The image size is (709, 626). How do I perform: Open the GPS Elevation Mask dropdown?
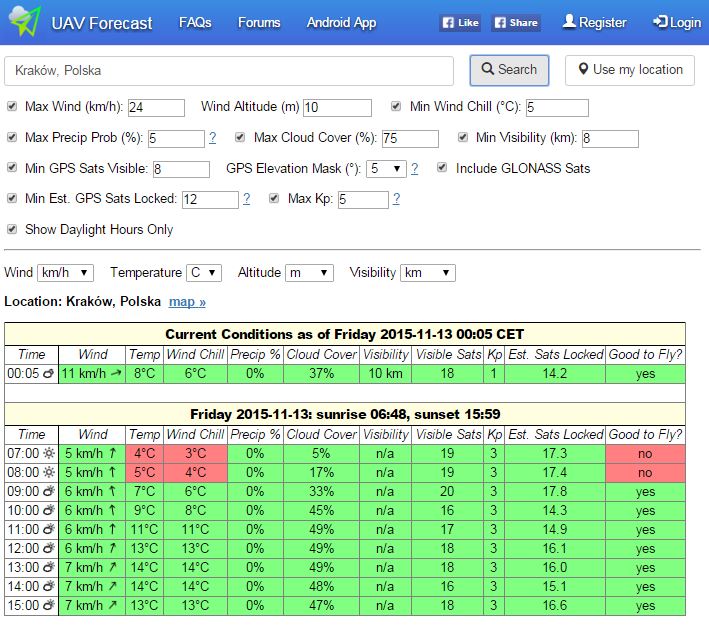(x=386, y=169)
